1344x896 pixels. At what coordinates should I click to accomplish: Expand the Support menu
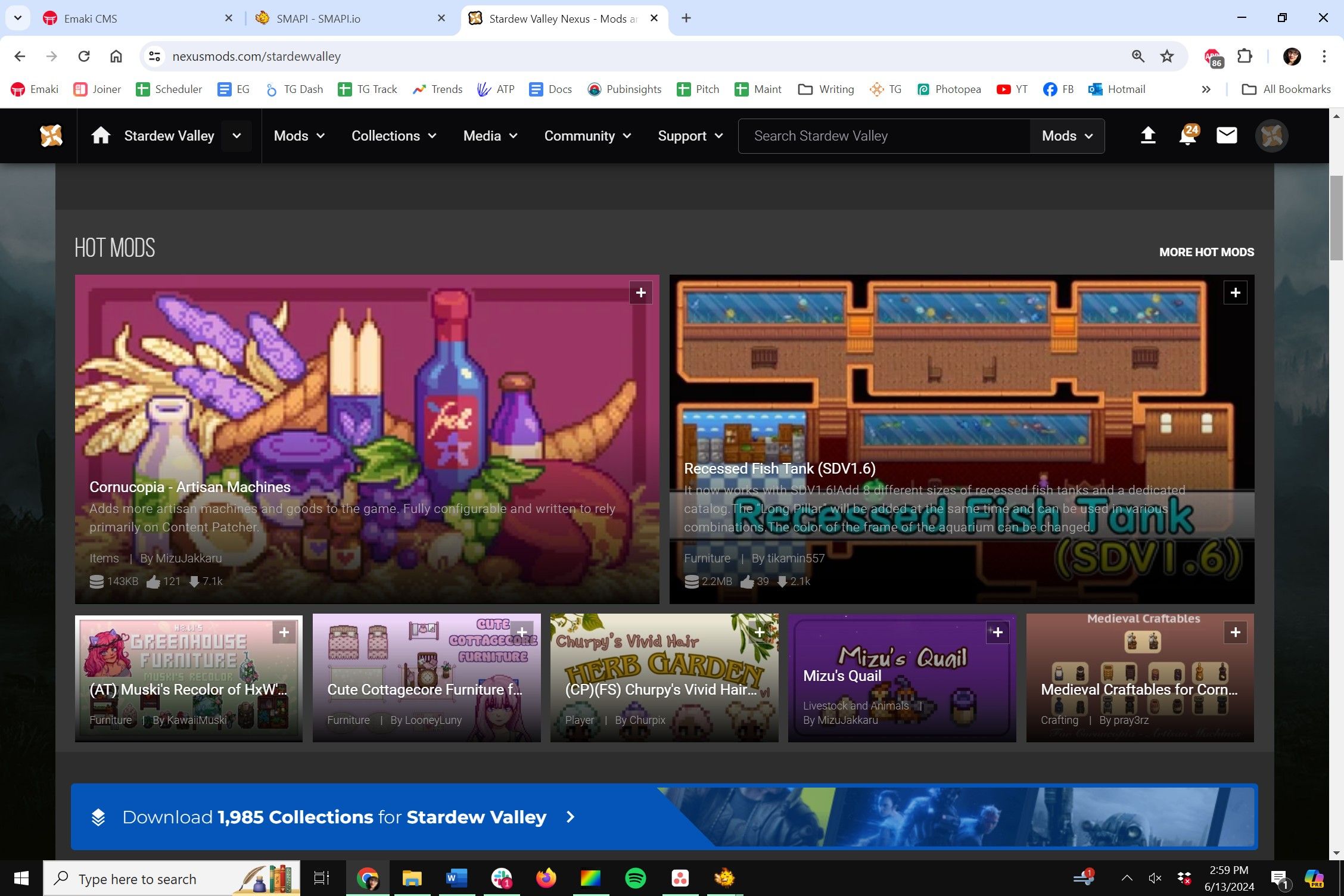[690, 136]
